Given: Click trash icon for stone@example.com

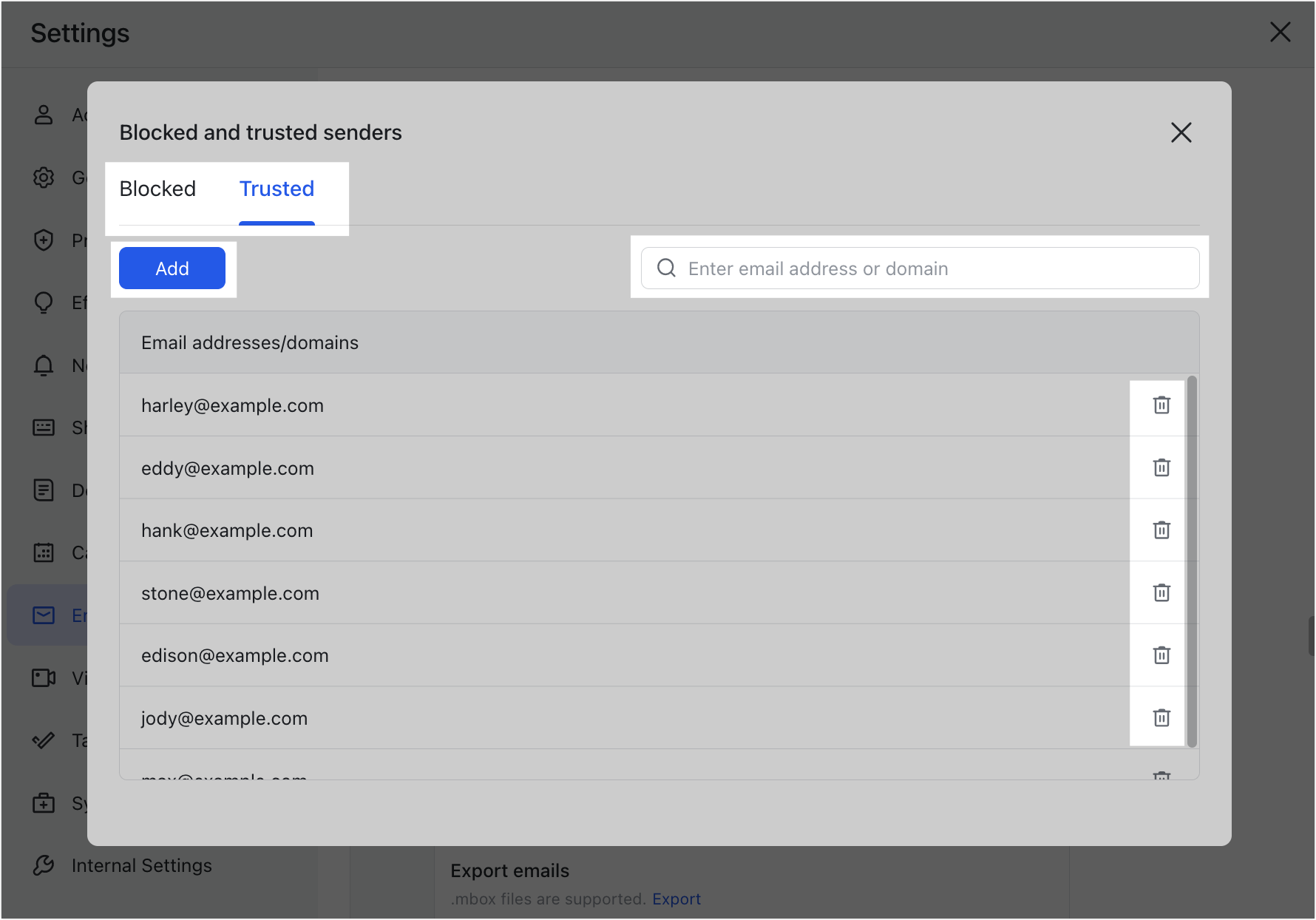Looking at the screenshot, I should point(1161,593).
